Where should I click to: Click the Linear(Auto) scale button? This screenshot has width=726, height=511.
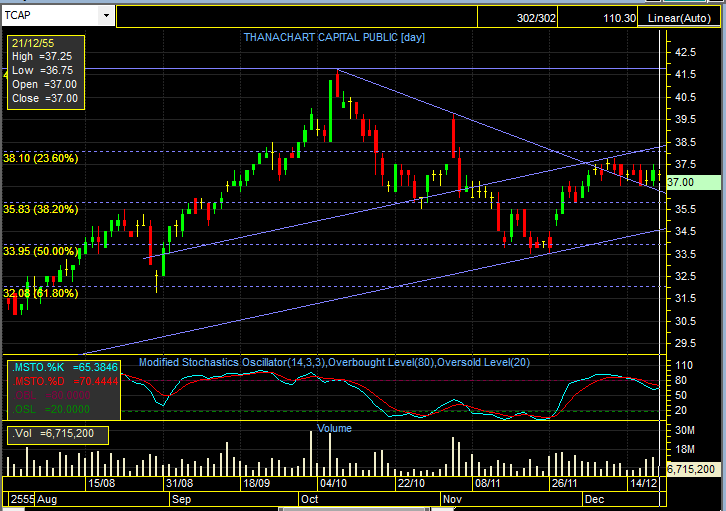(x=679, y=18)
